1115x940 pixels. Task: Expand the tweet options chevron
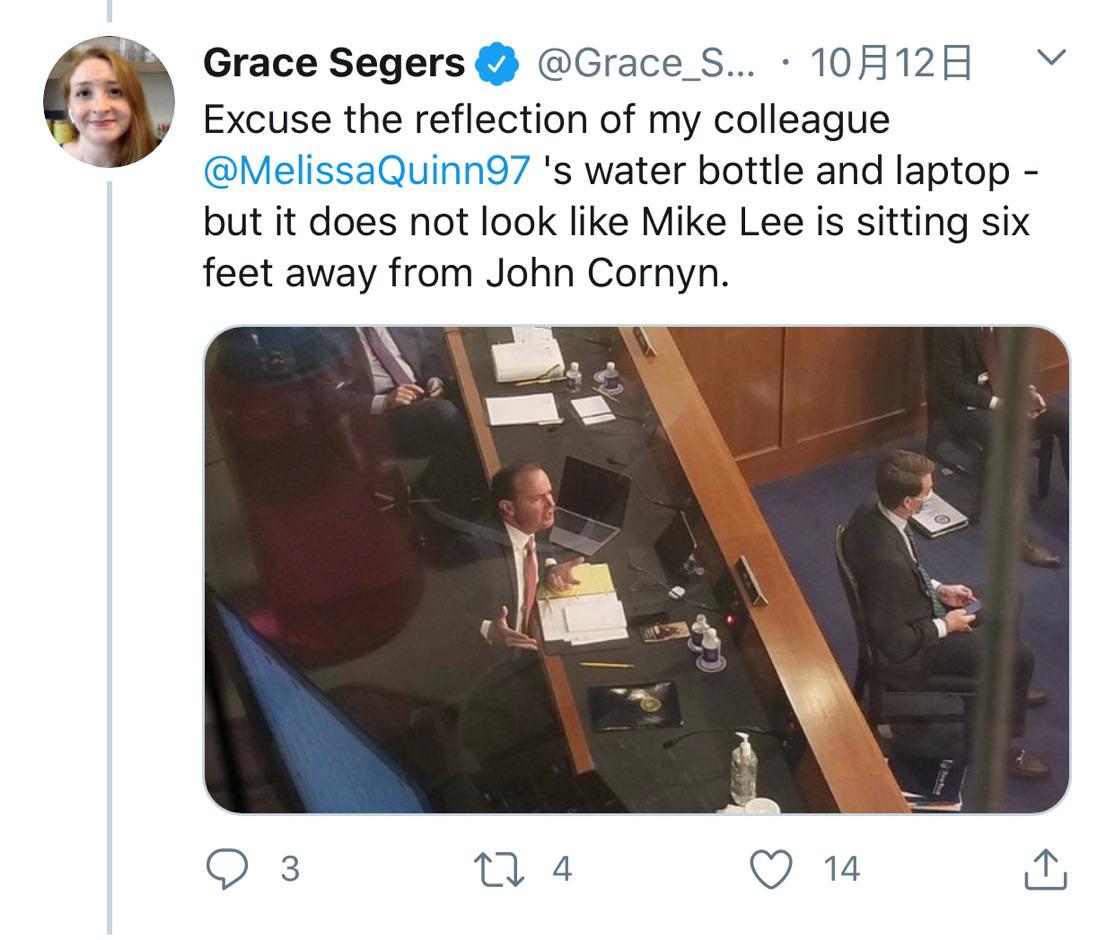(1049, 59)
